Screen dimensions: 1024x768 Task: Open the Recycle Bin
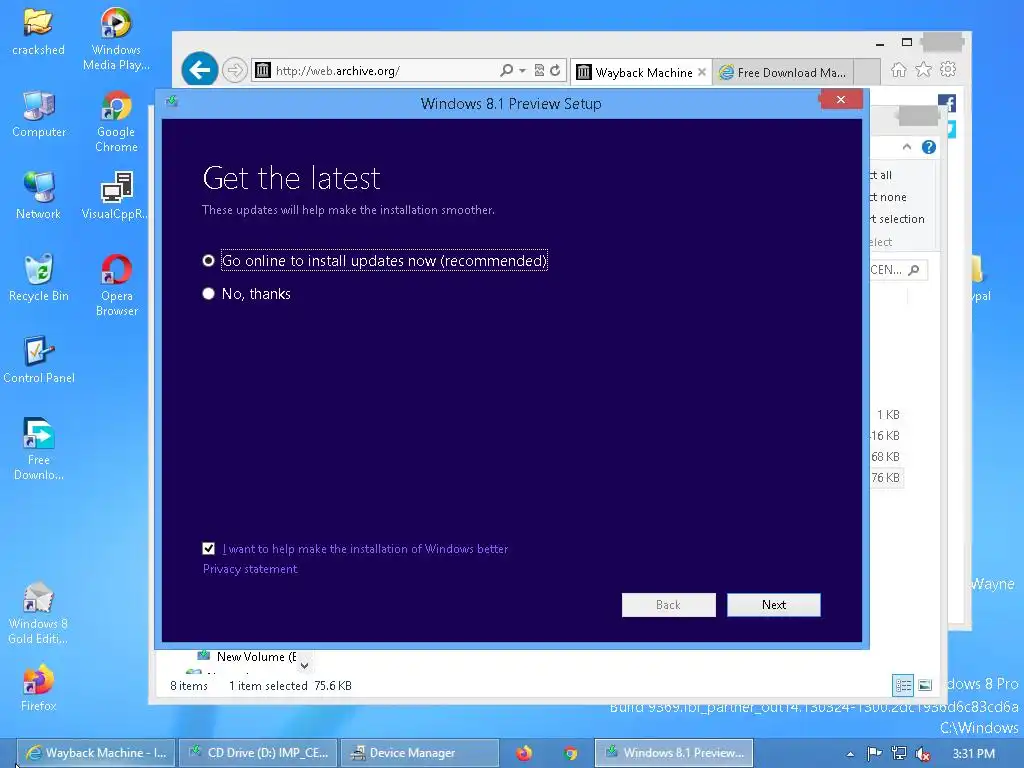pyautogui.click(x=39, y=278)
